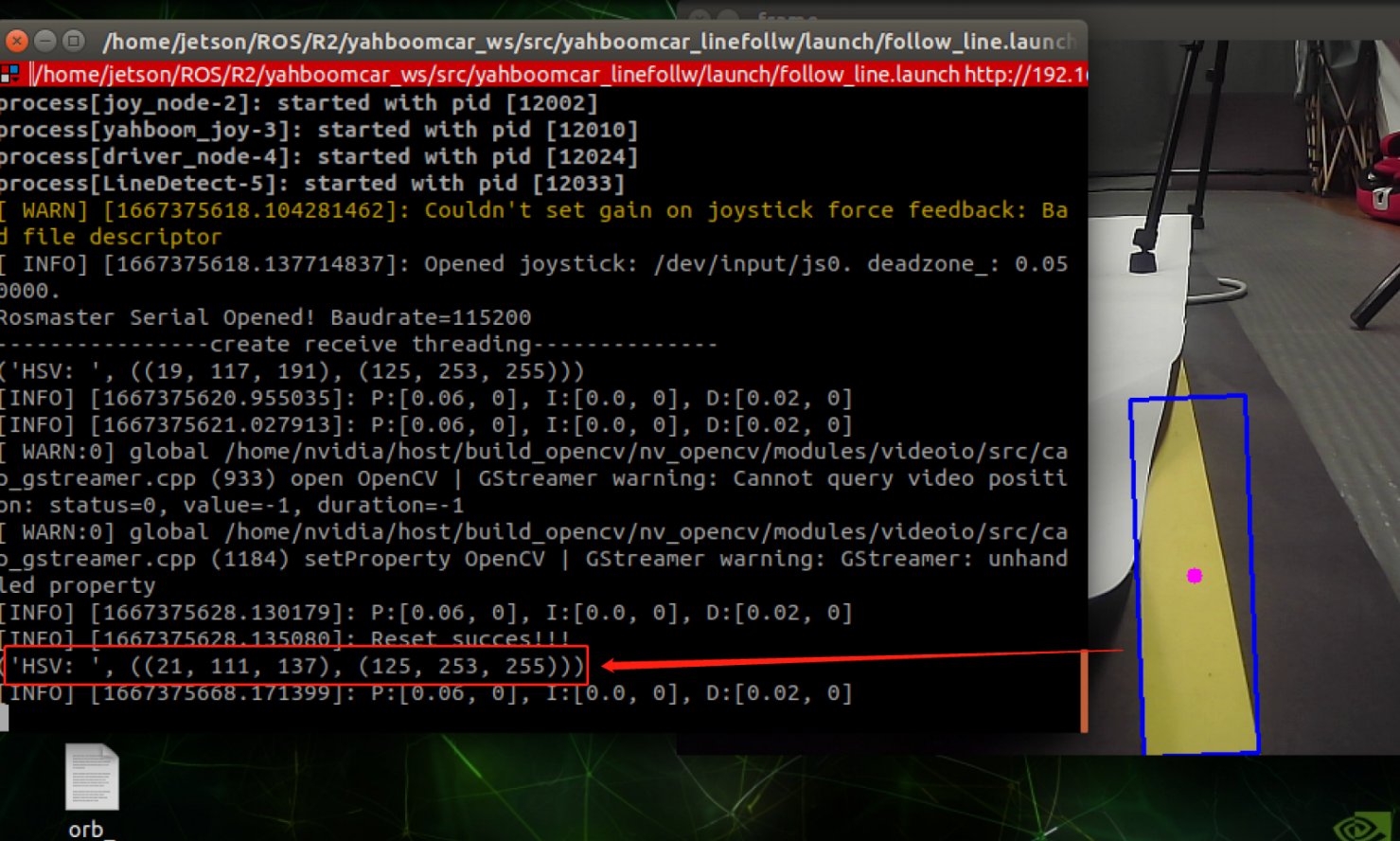Screen dimensions: 1400x841
Task: Focus the frame window via its title bar
Action: pos(899,17)
